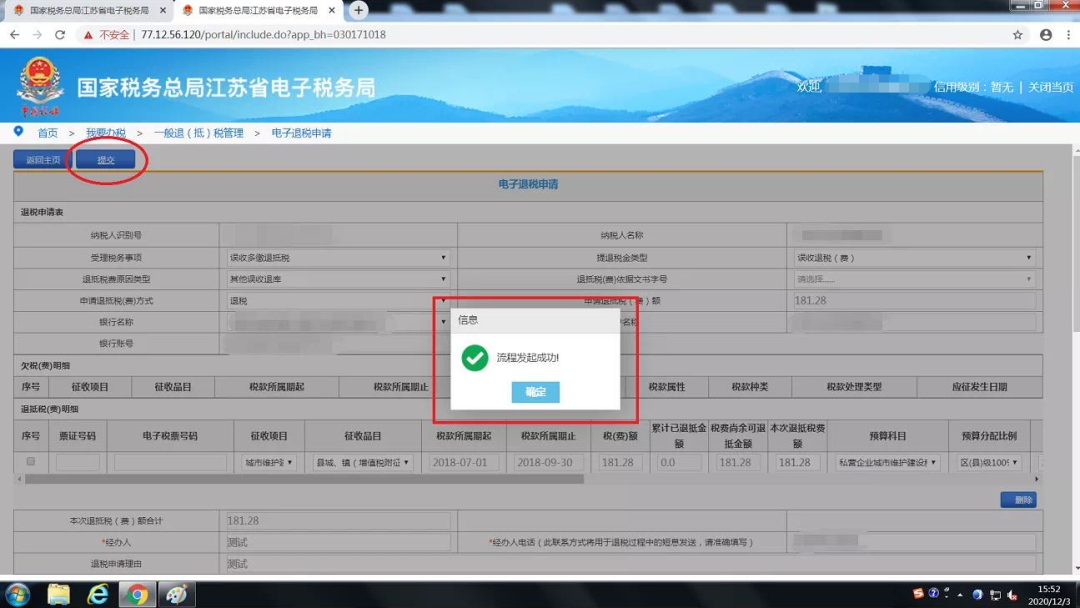
Task: Click the 删除 button below the table
Action: point(1018,500)
